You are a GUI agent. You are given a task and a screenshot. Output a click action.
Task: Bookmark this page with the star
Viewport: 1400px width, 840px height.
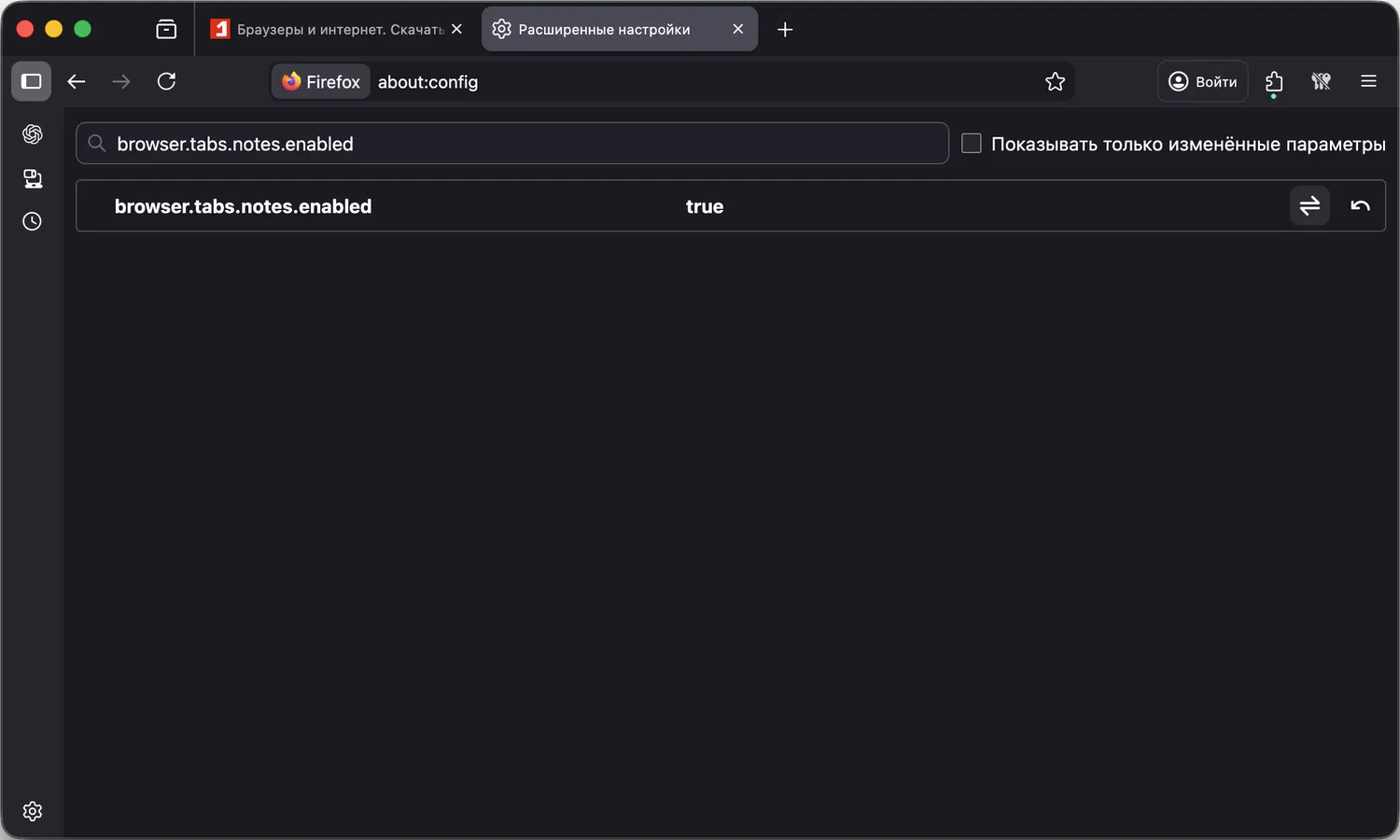[1055, 81]
